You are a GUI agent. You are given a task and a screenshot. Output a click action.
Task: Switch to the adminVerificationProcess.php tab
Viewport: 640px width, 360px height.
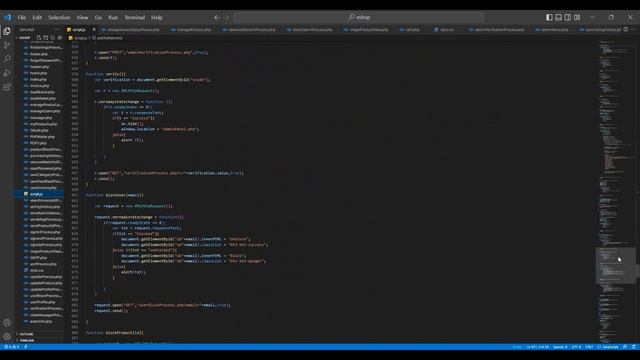(x=496, y=30)
